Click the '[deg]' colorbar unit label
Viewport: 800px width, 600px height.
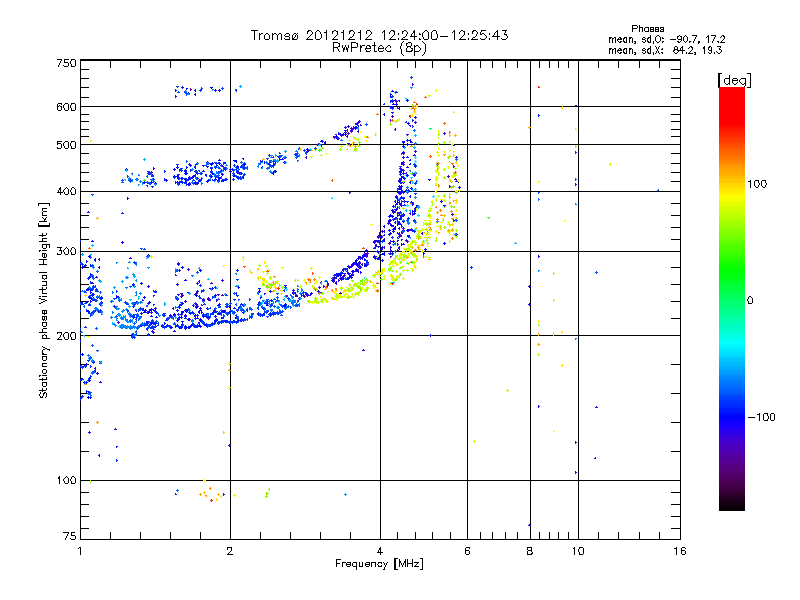click(734, 80)
